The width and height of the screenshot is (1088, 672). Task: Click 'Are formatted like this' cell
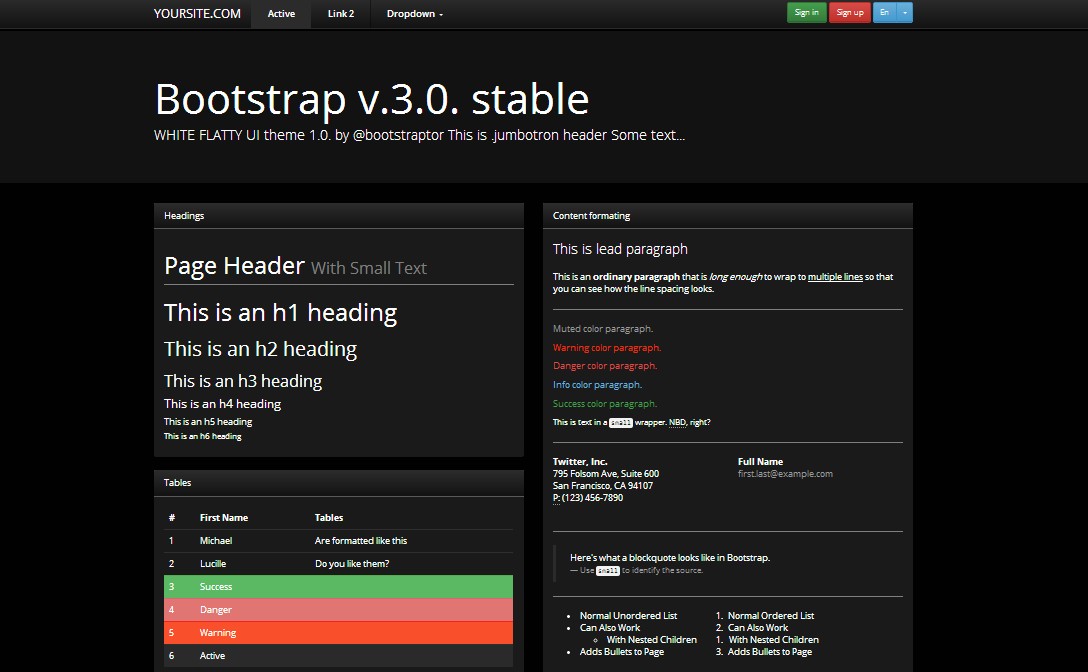click(361, 540)
